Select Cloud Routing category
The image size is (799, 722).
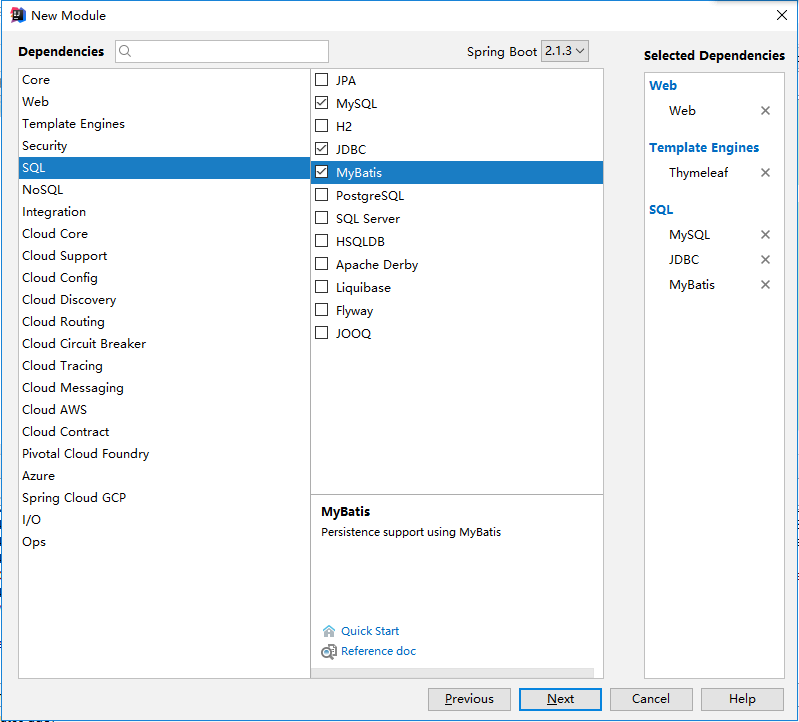tap(164, 322)
